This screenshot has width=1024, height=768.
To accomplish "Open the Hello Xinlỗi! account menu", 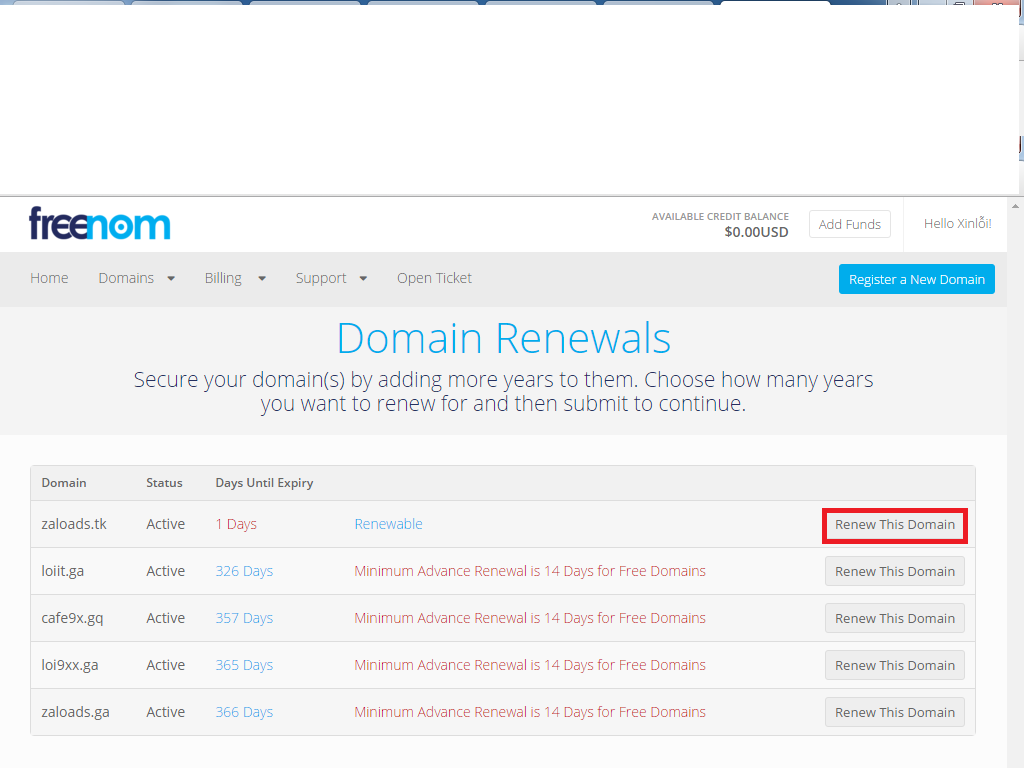I will (957, 223).
